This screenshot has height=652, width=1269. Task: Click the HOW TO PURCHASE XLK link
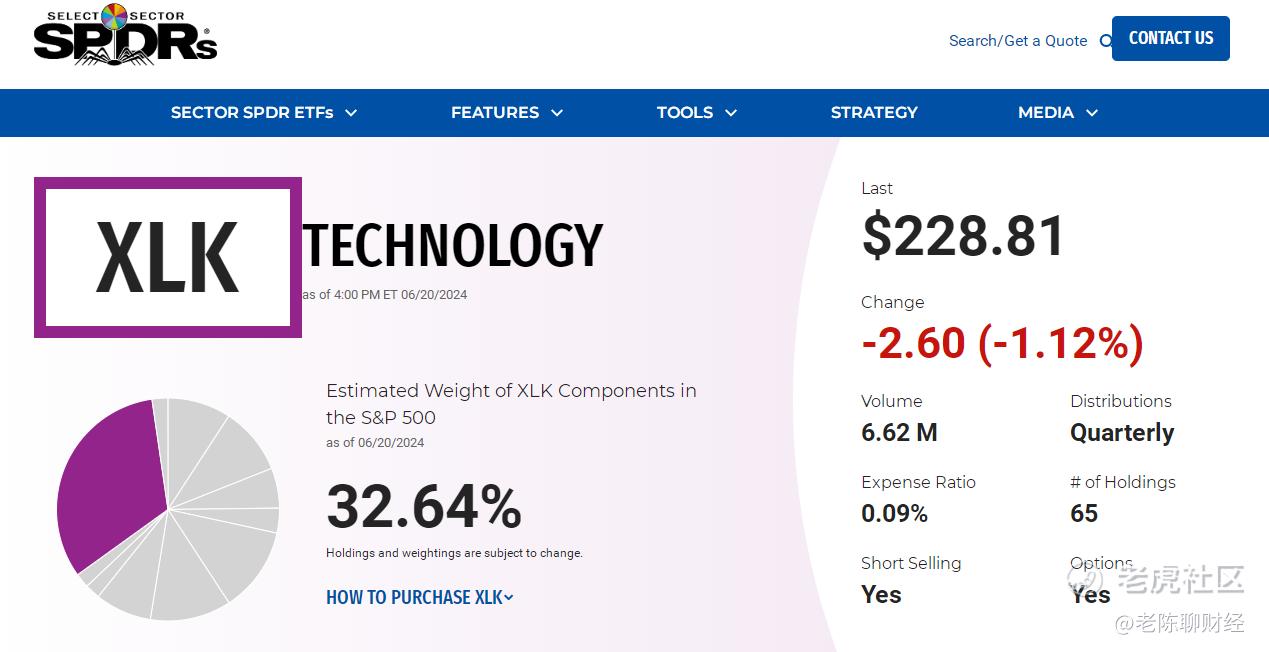pyautogui.click(x=414, y=597)
